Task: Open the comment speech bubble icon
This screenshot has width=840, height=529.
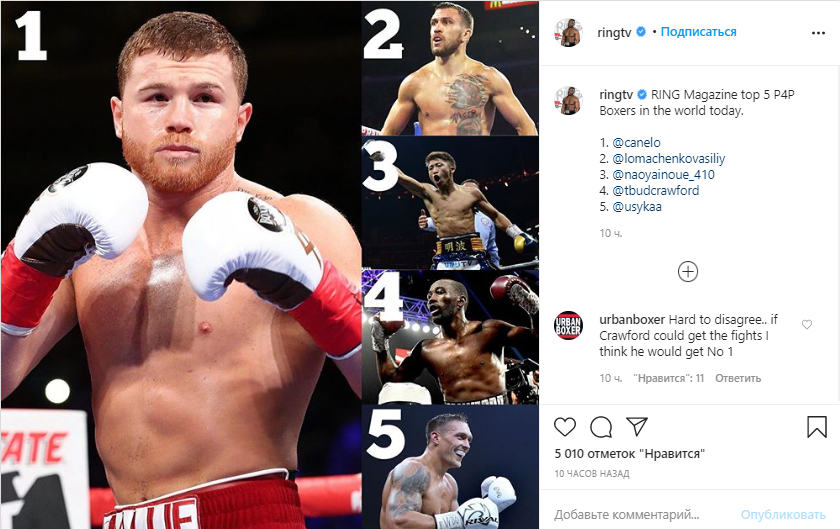Action: 601,427
